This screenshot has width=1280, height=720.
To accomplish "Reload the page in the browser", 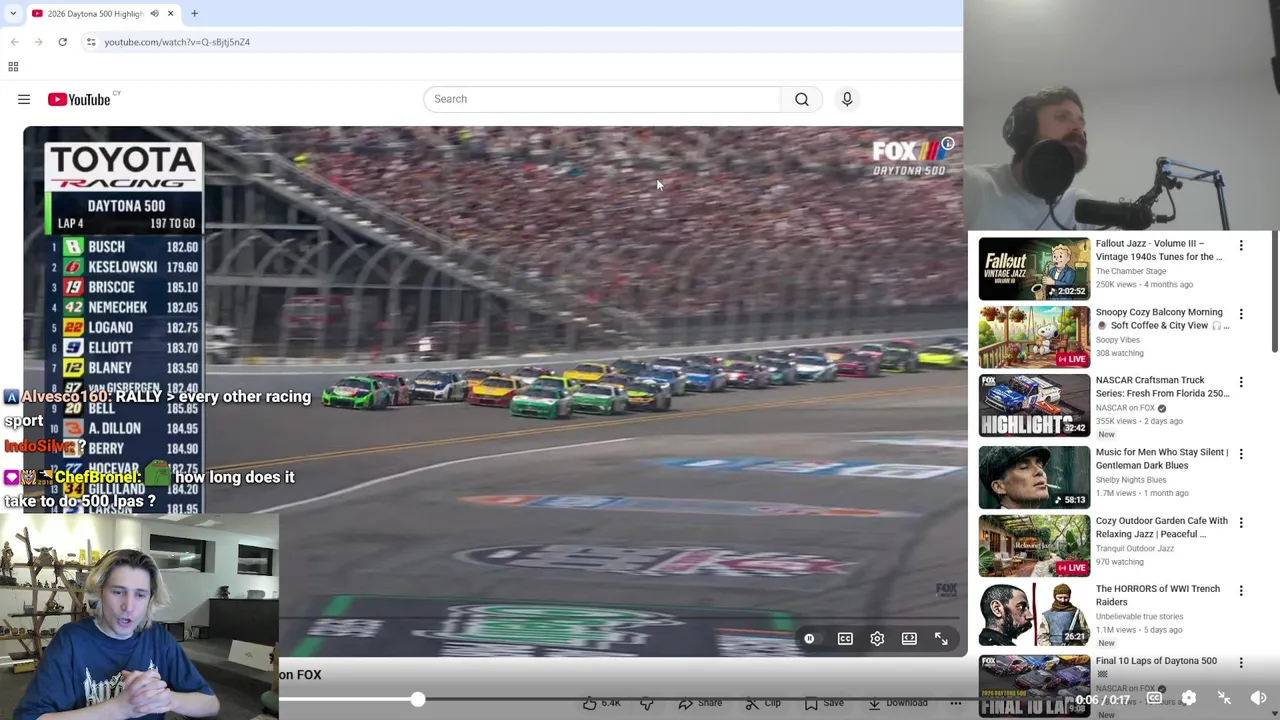I will click(62, 42).
